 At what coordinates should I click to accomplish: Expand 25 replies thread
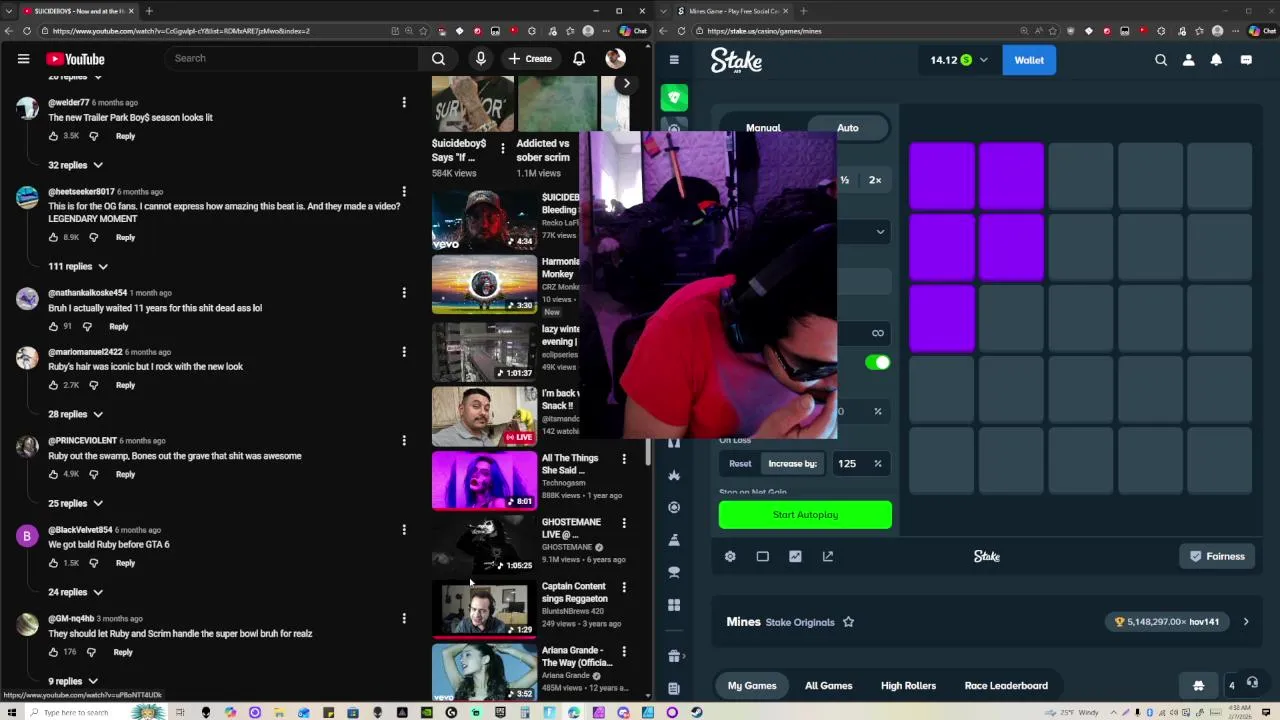[75, 503]
